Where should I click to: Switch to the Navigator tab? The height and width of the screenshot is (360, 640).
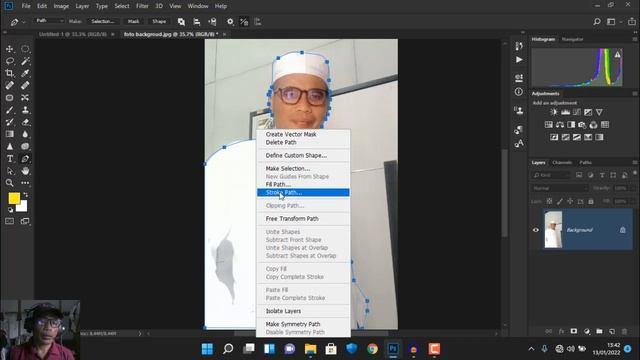tap(572, 39)
